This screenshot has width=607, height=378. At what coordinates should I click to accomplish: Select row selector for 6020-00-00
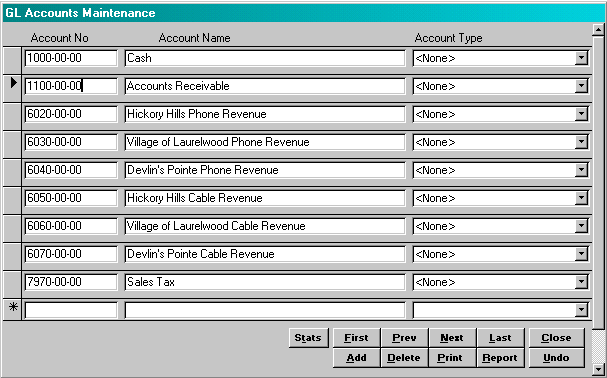[12, 116]
